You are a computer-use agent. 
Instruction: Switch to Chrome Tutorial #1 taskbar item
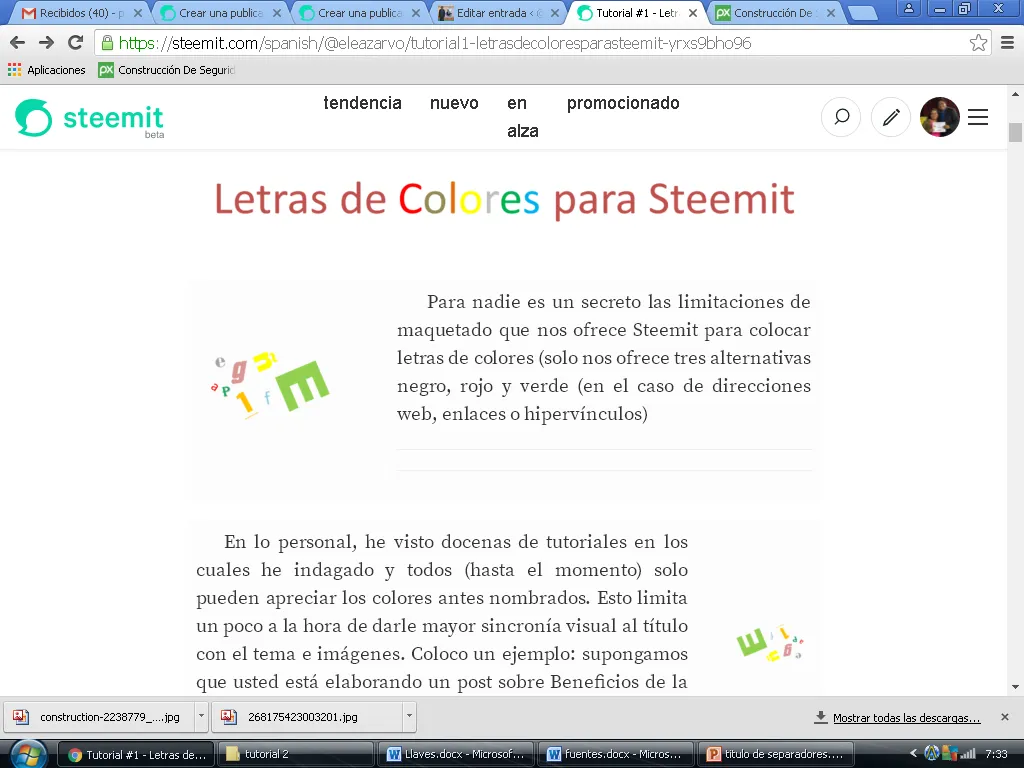[136, 755]
